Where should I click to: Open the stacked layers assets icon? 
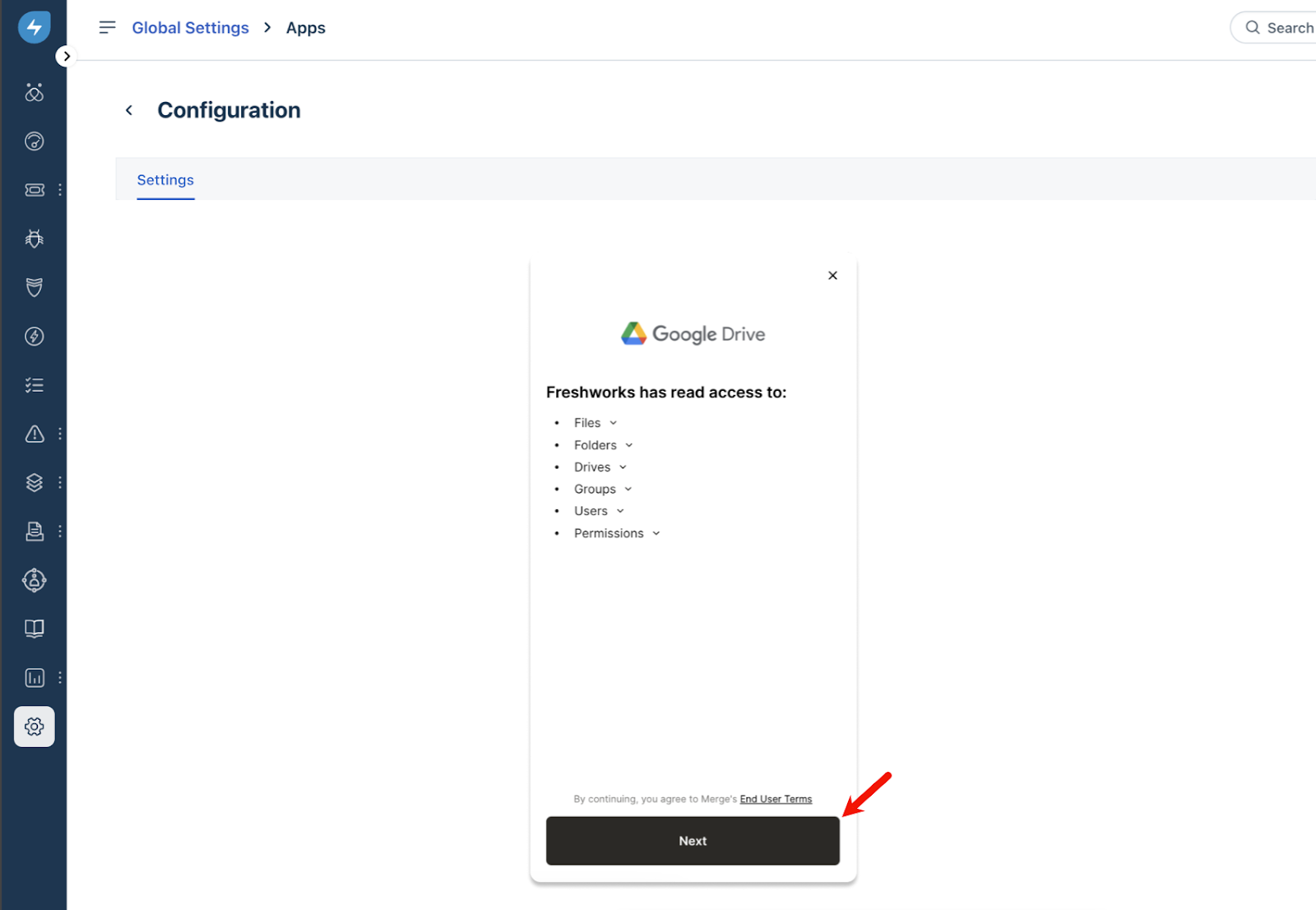pyautogui.click(x=35, y=482)
